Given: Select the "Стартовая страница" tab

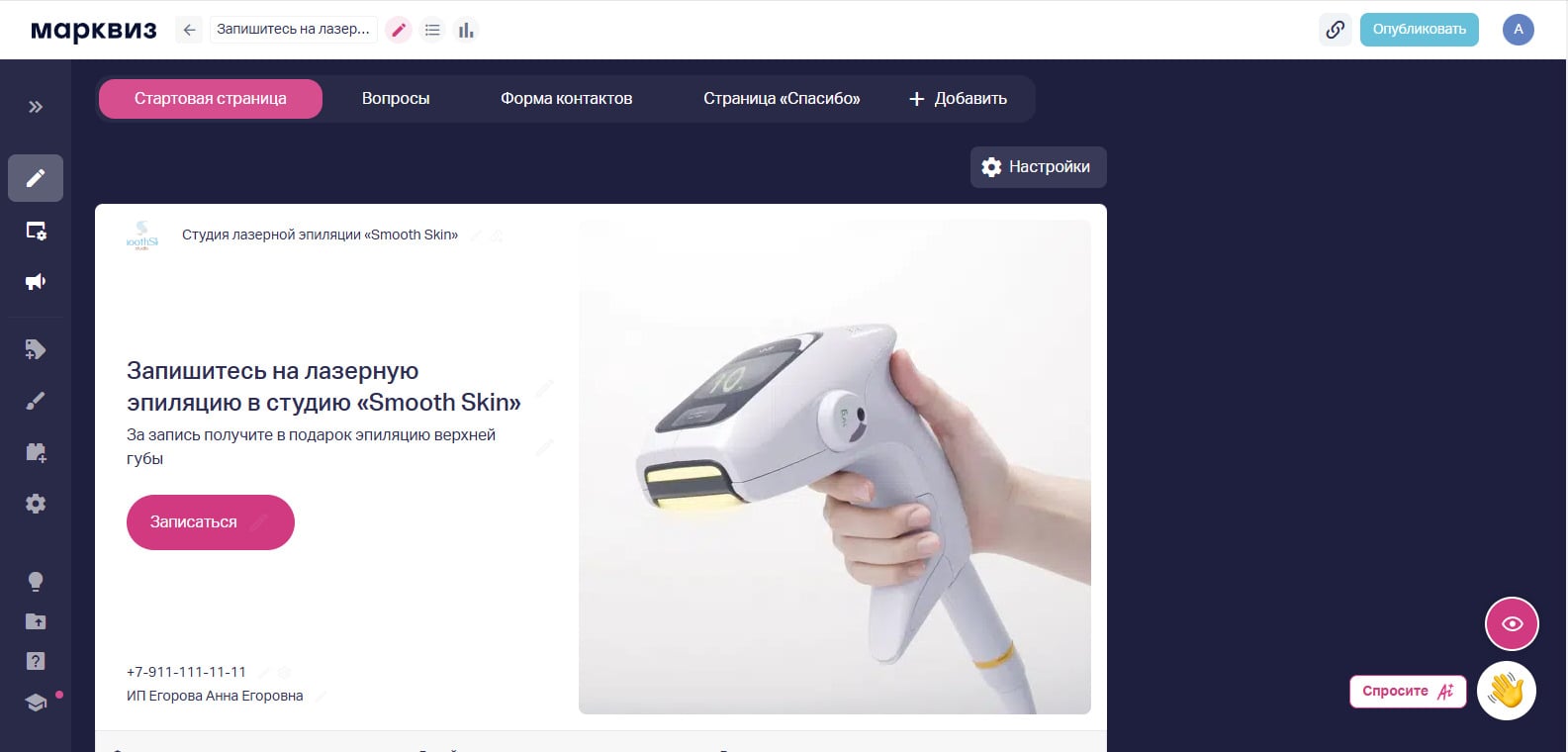Looking at the screenshot, I should pyautogui.click(x=211, y=99).
